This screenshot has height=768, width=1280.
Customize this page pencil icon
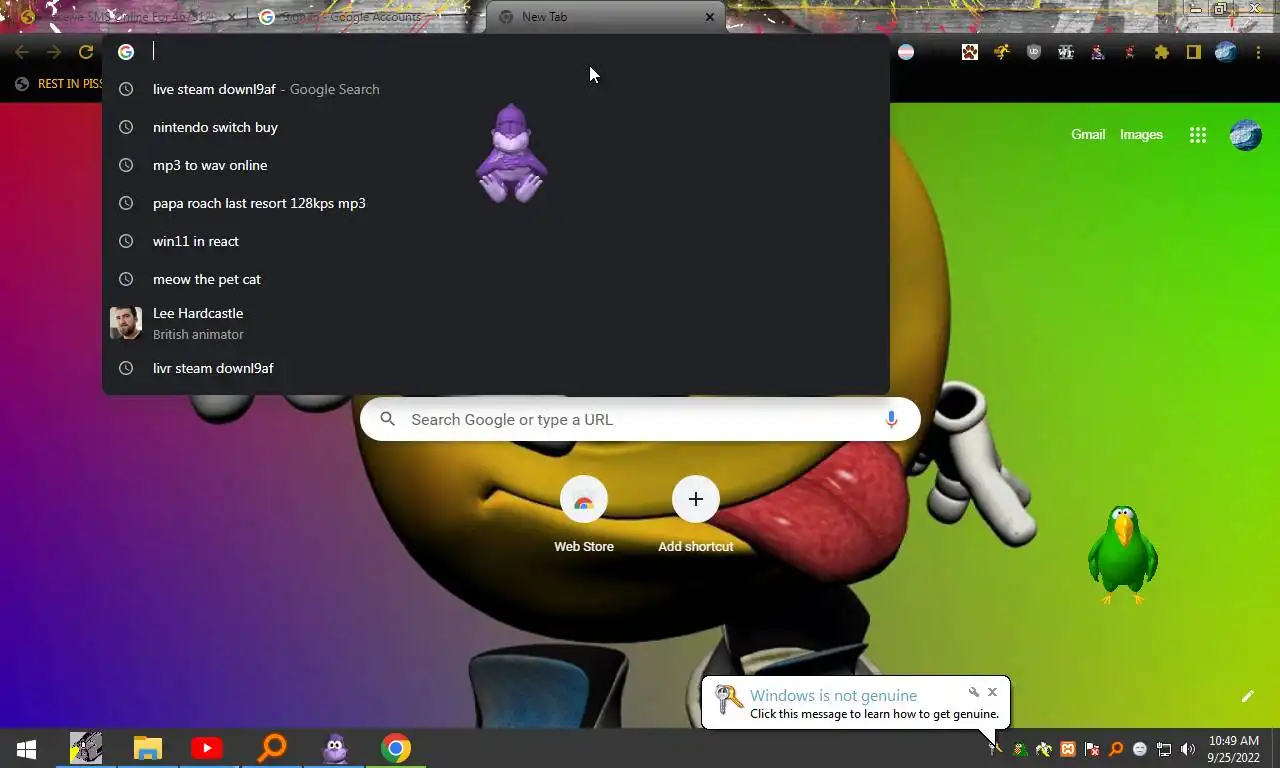click(x=1248, y=696)
